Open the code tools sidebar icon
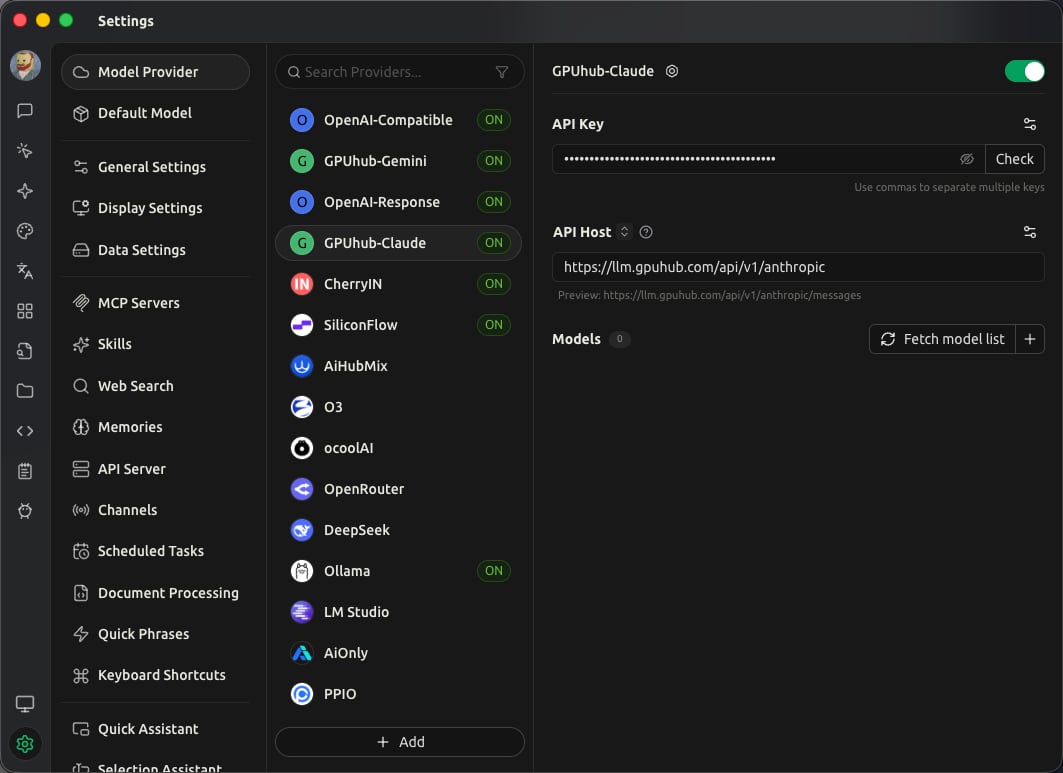Image resolution: width=1063 pixels, height=773 pixels. [x=25, y=431]
